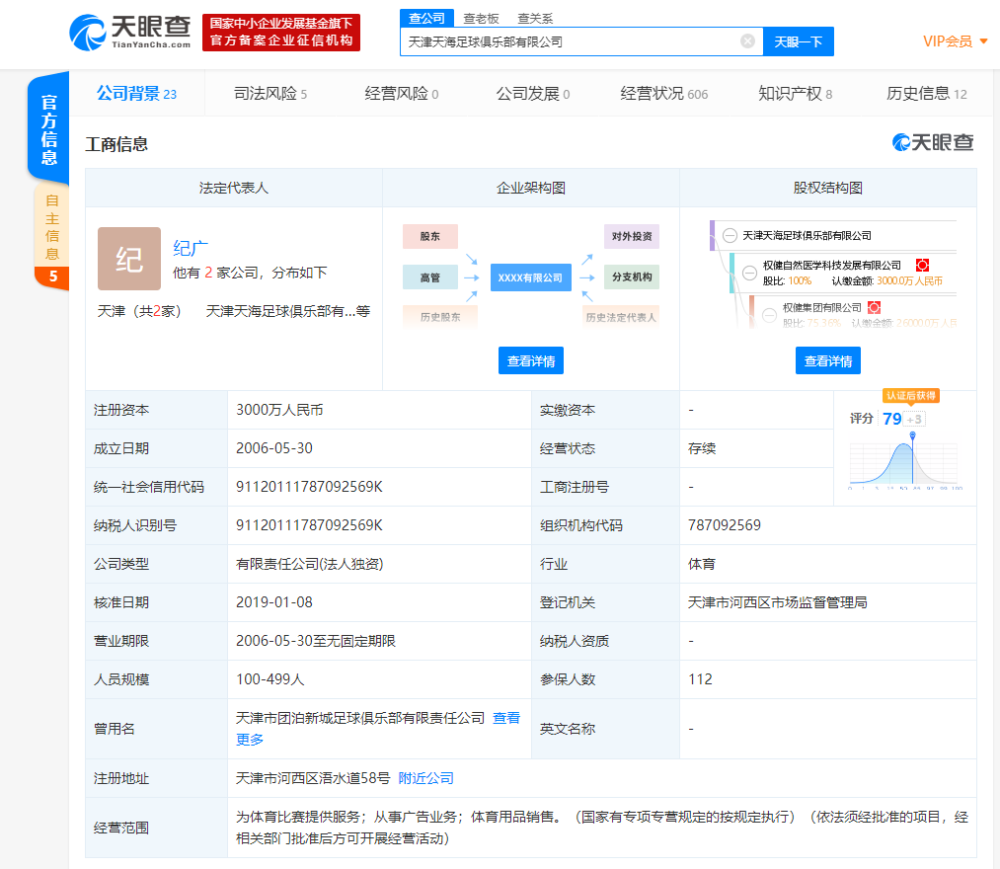Click the red company icon beside 权健自然医学科技发展有限公司
The width and height of the screenshot is (1000, 869).
coord(921,265)
